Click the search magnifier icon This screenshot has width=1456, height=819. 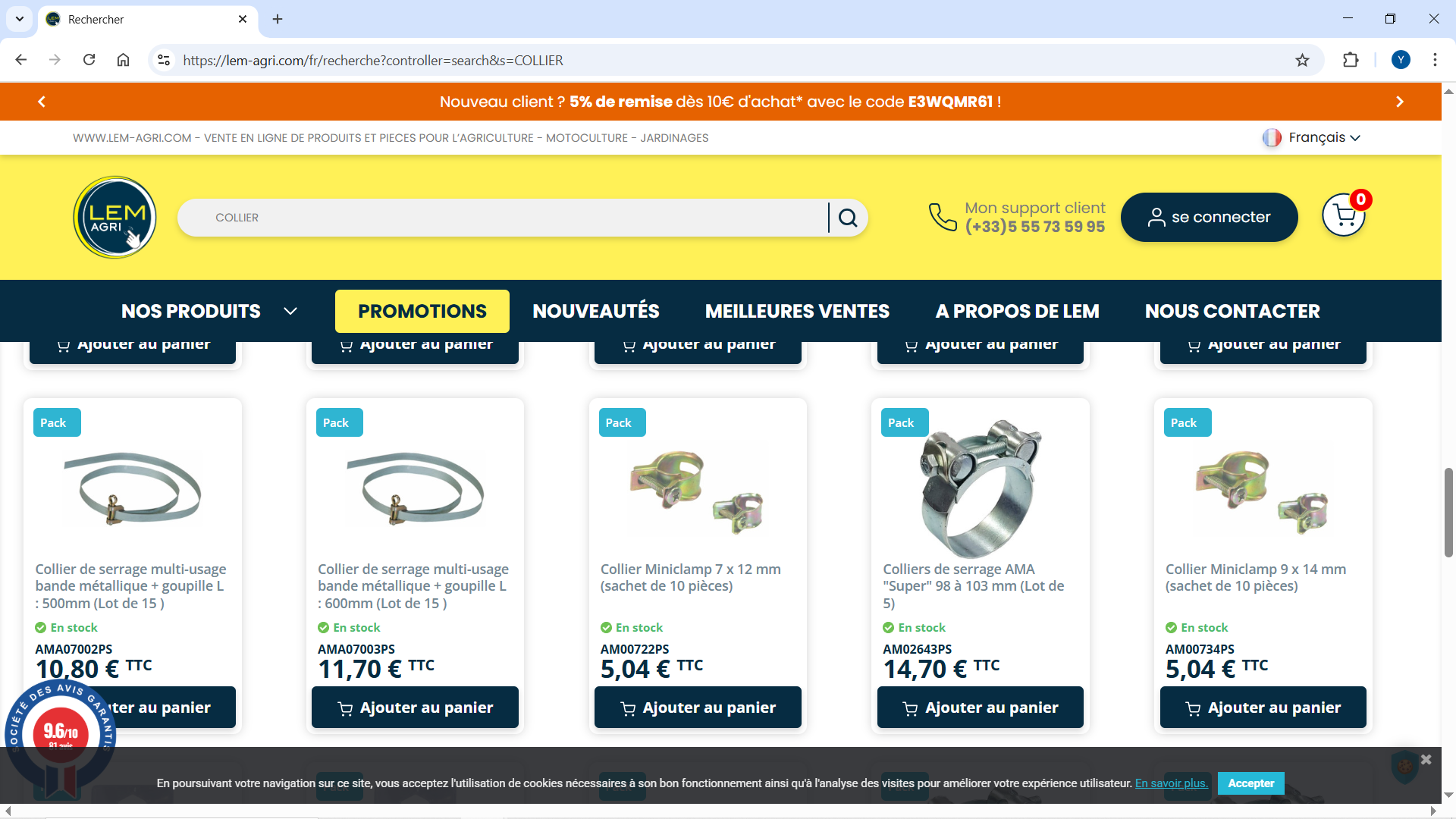tap(848, 218)
